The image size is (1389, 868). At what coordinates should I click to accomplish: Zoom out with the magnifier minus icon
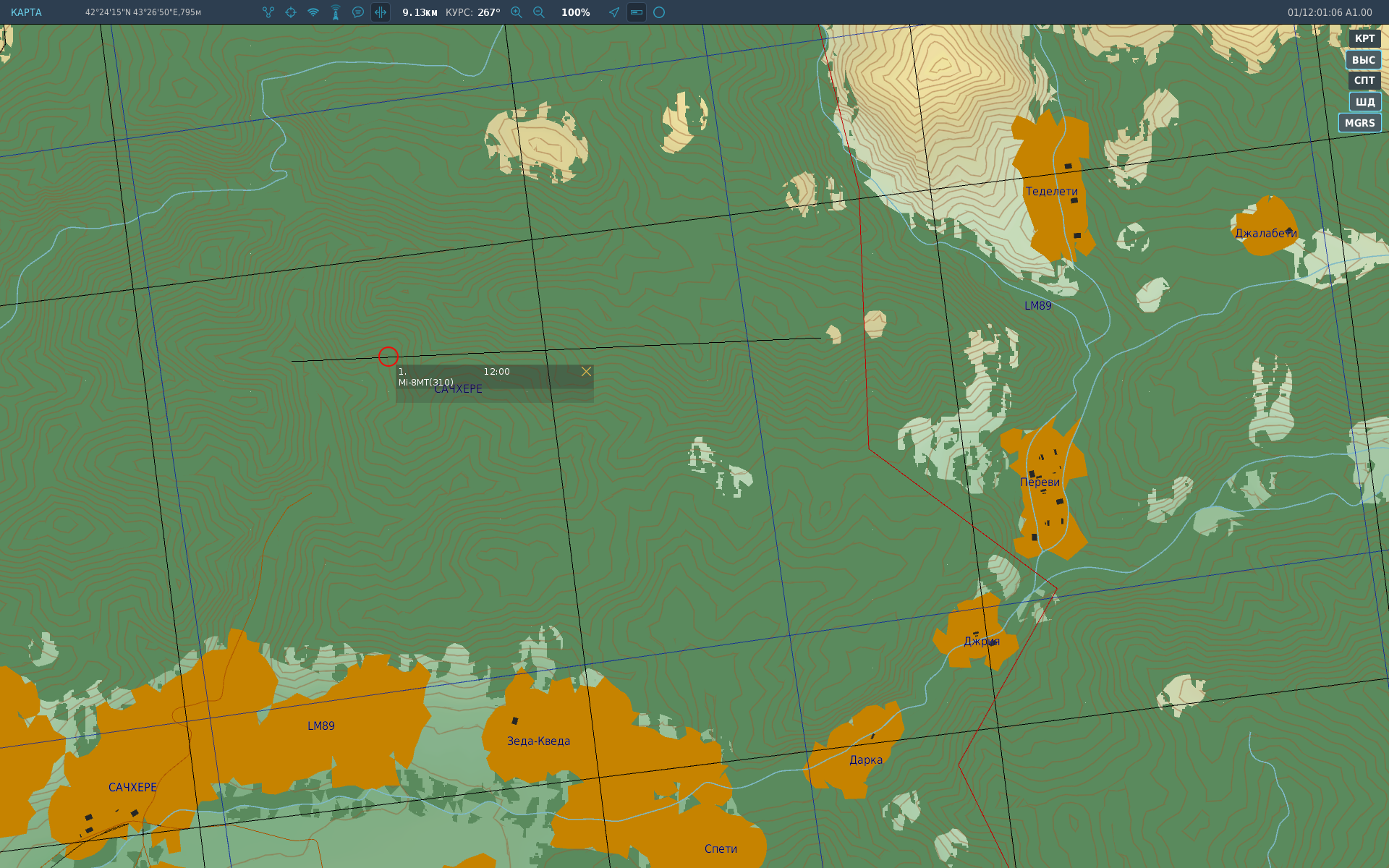coord(539,12)
